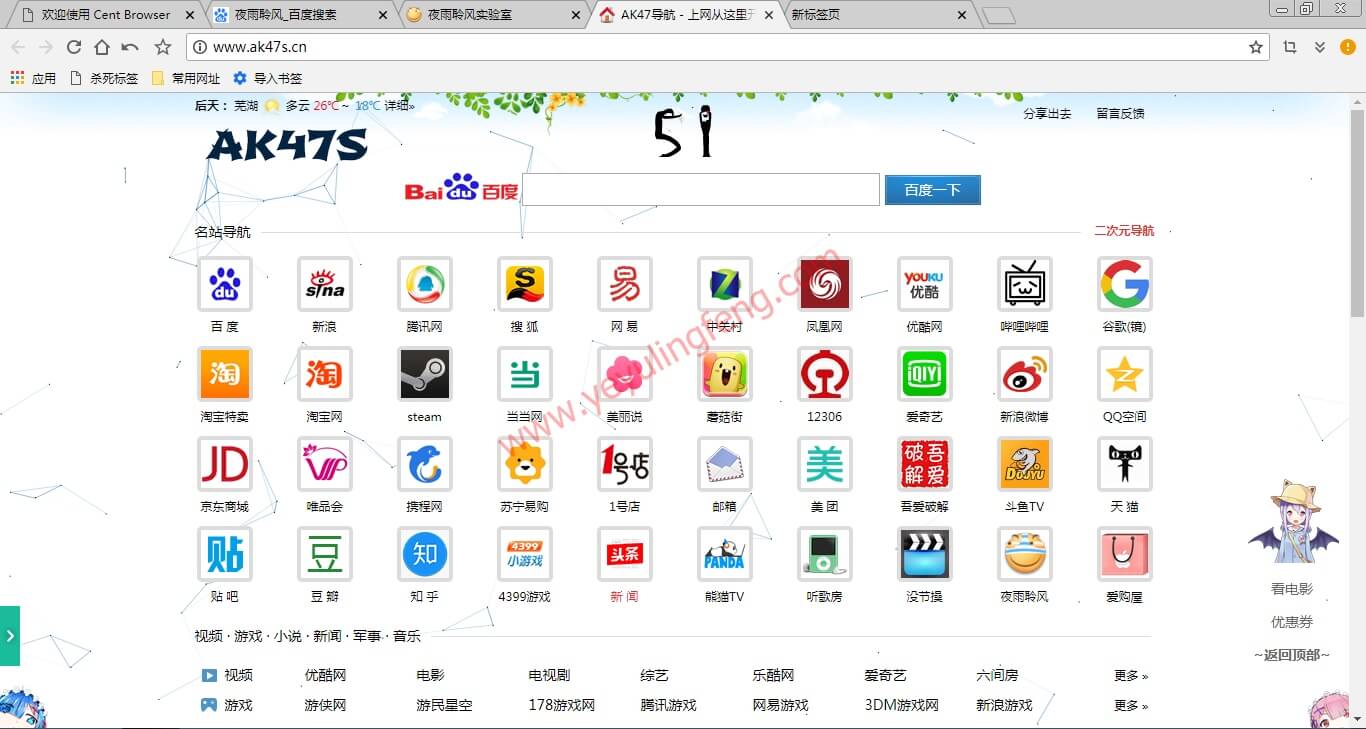Open the Zhihu (知乎) icon

tap(425, 554)
